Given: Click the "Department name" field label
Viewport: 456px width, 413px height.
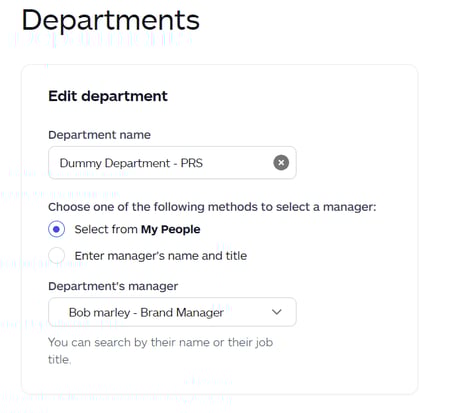Looking at the screenshot, I should [x=99, y=135].
